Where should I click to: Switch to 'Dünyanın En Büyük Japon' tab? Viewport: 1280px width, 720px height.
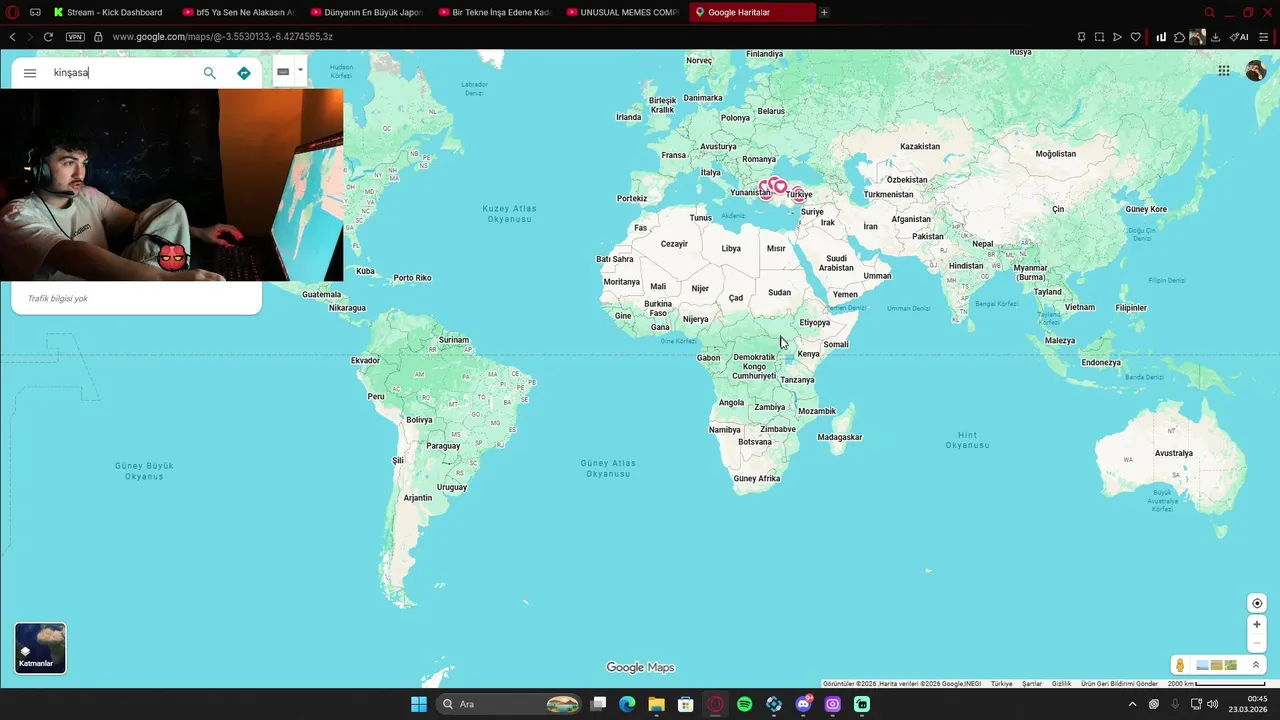point(366,12)
